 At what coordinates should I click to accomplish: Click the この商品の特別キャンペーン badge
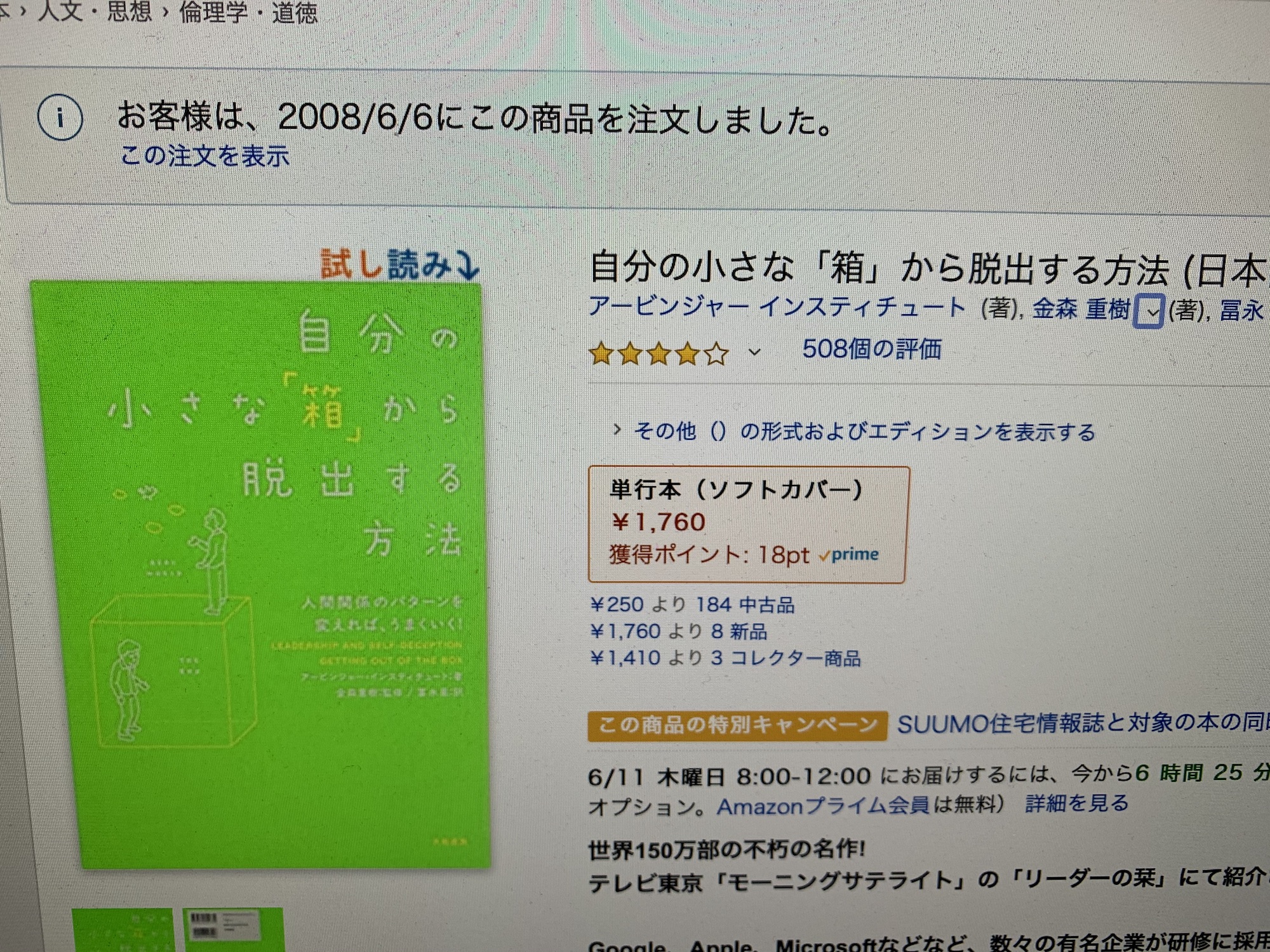pos(737,725)
